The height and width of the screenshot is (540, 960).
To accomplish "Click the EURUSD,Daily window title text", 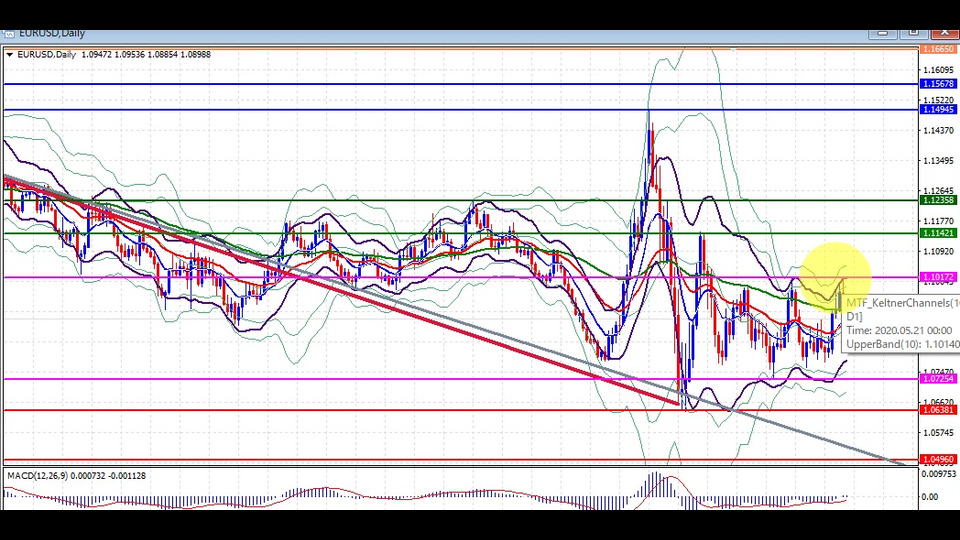I will [51, 33].
